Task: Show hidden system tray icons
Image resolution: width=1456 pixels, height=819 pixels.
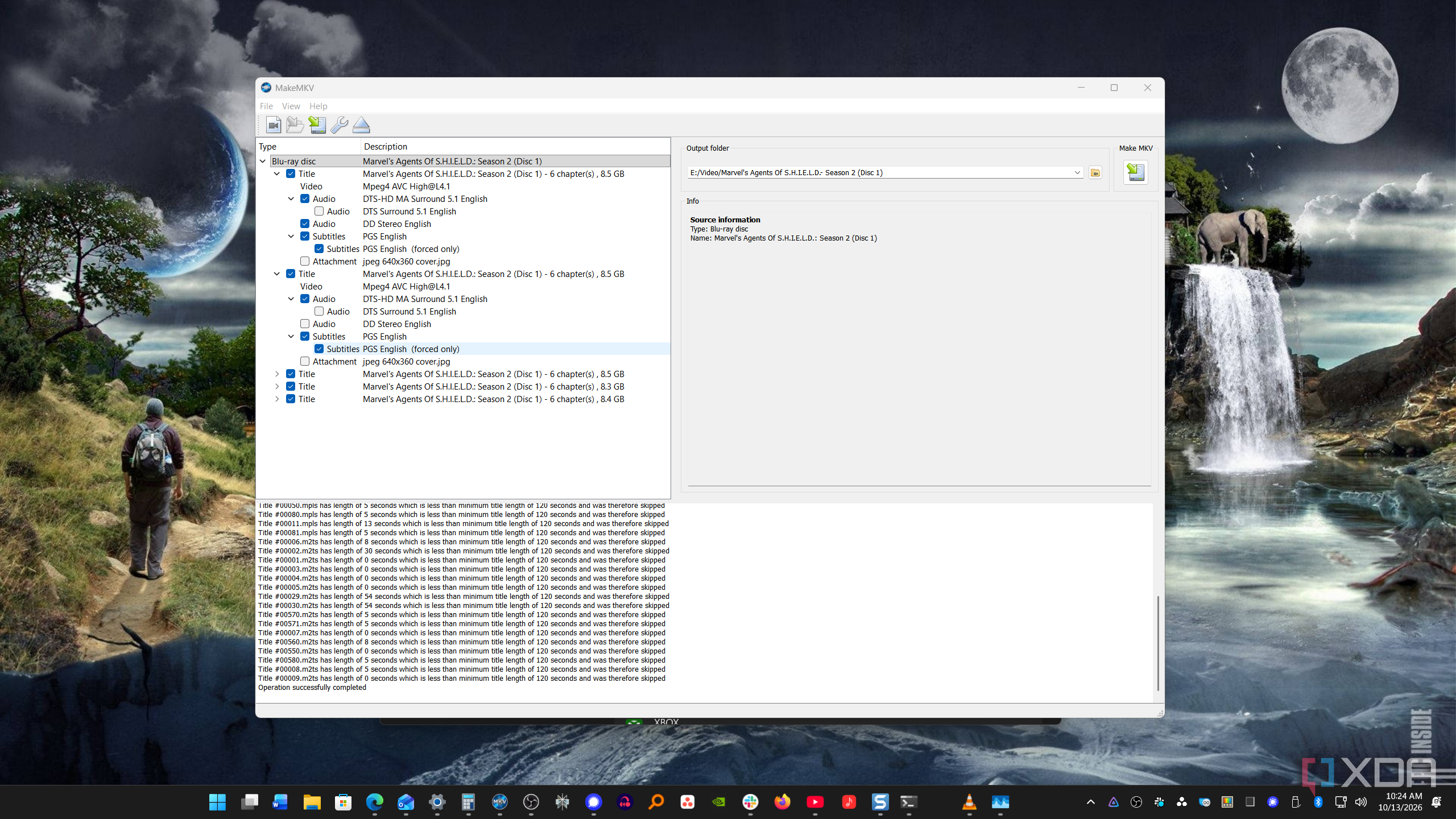Action: click(x=1090, y=802)
